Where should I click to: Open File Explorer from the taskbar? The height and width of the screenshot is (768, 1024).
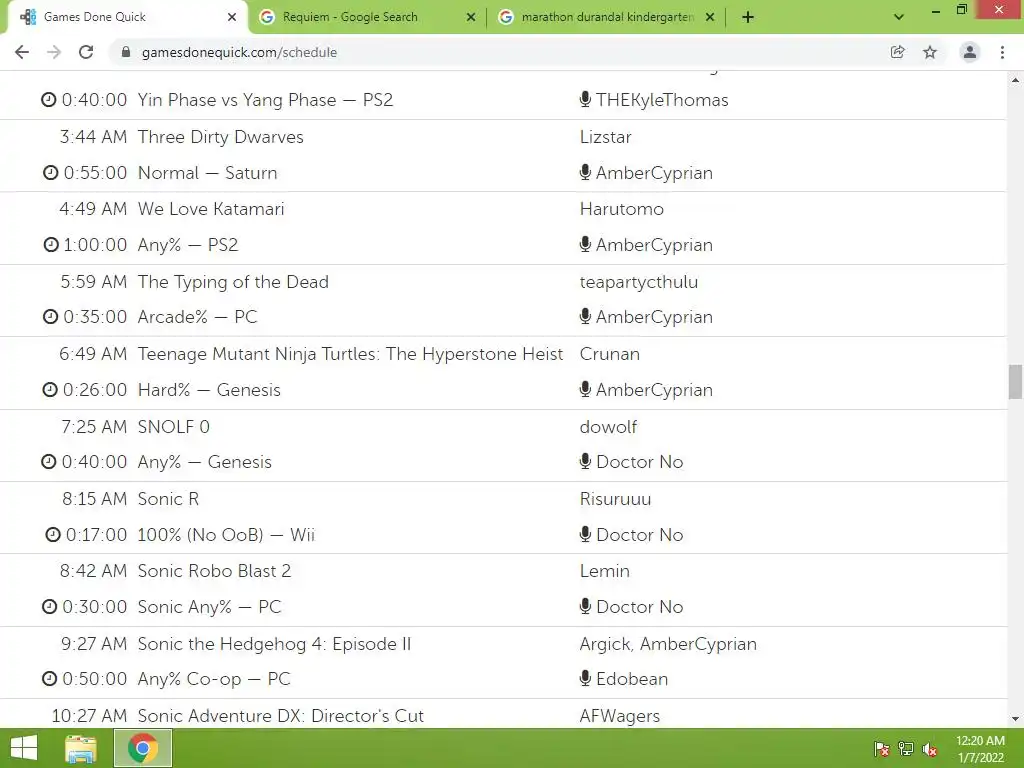coord(81,748)
